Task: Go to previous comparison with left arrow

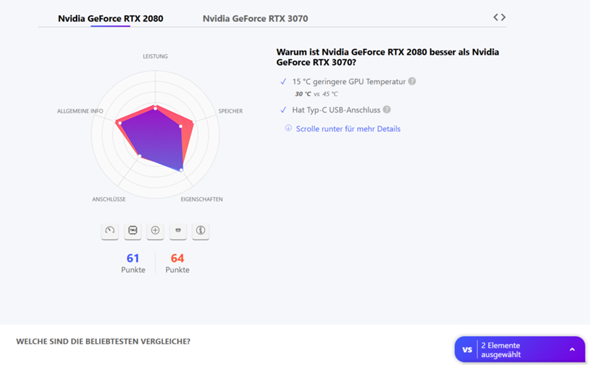Action: click(496, 17)
